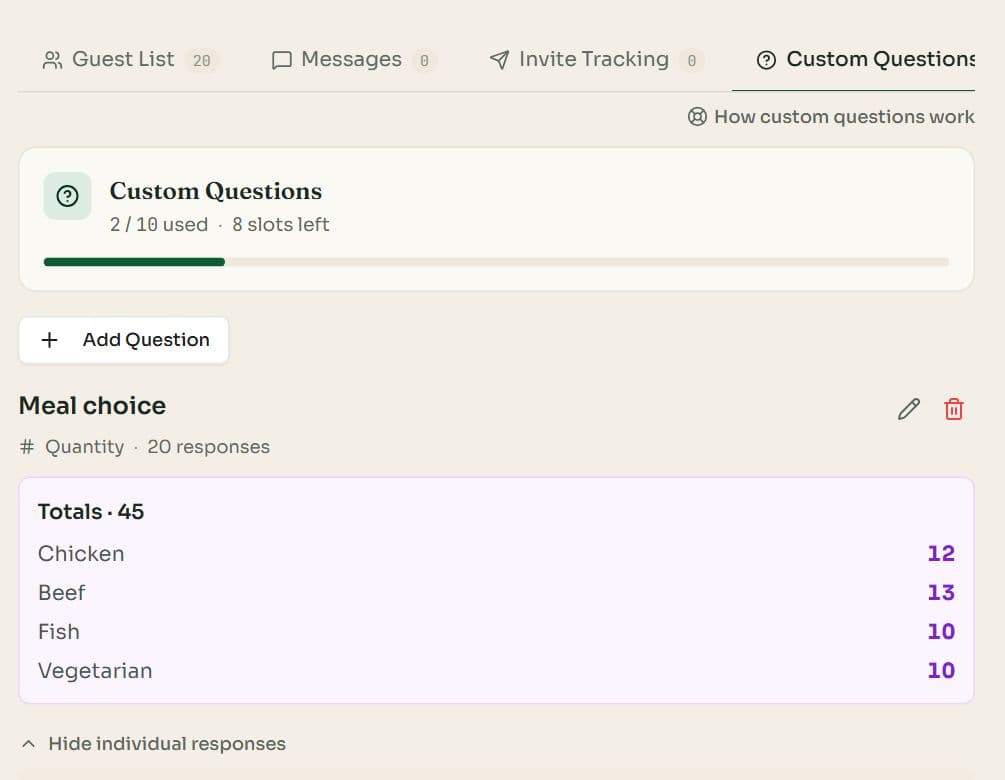Open the Invite Tracking tab

coord(596,60)
